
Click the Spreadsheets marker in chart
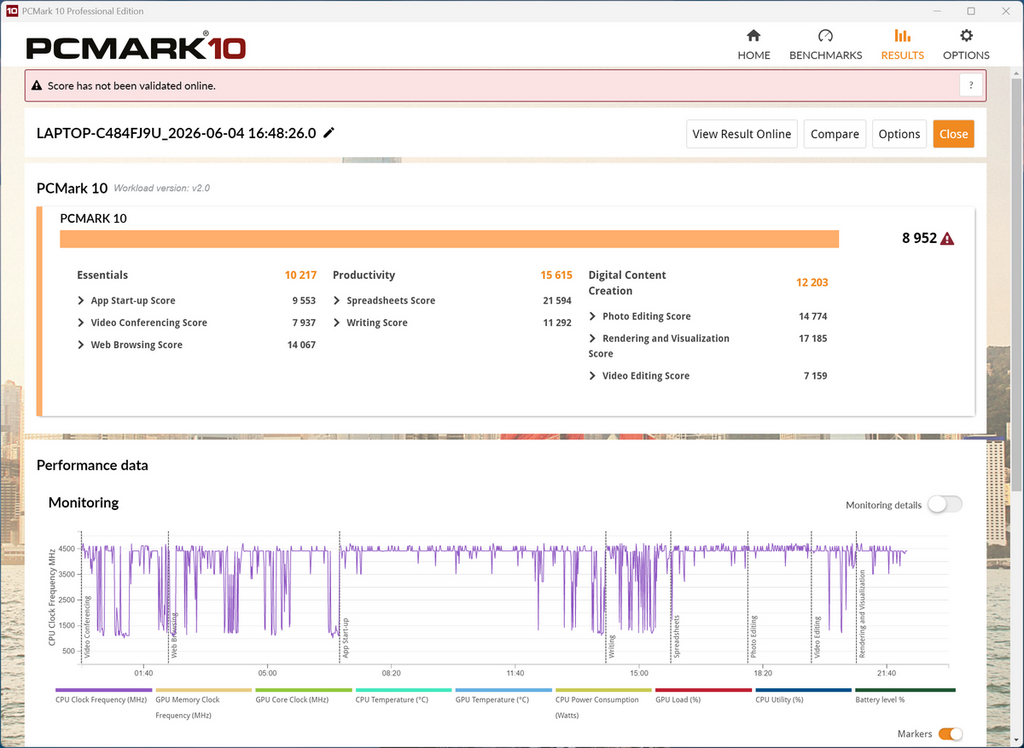677,636
